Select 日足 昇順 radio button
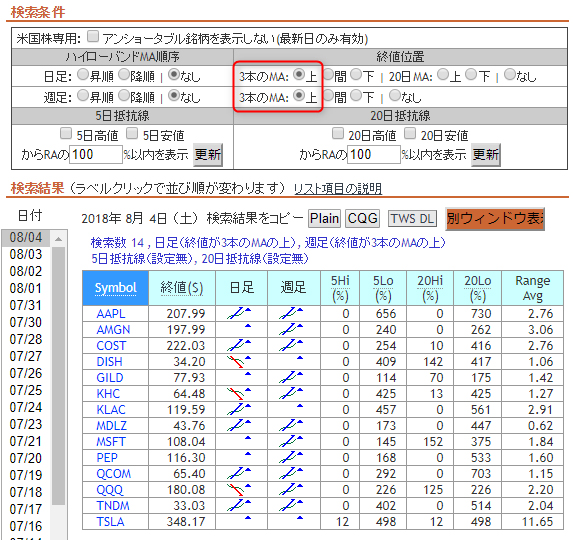This screenshot has height=540, width=573. coord(83,75)
